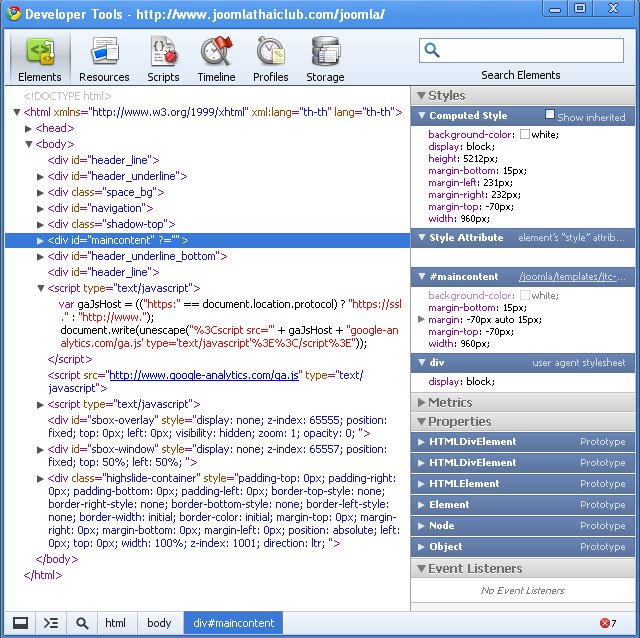Show the console via status bar icon
Image resolution: width=640 pixels, height=638 pixels.
[51, 623]
